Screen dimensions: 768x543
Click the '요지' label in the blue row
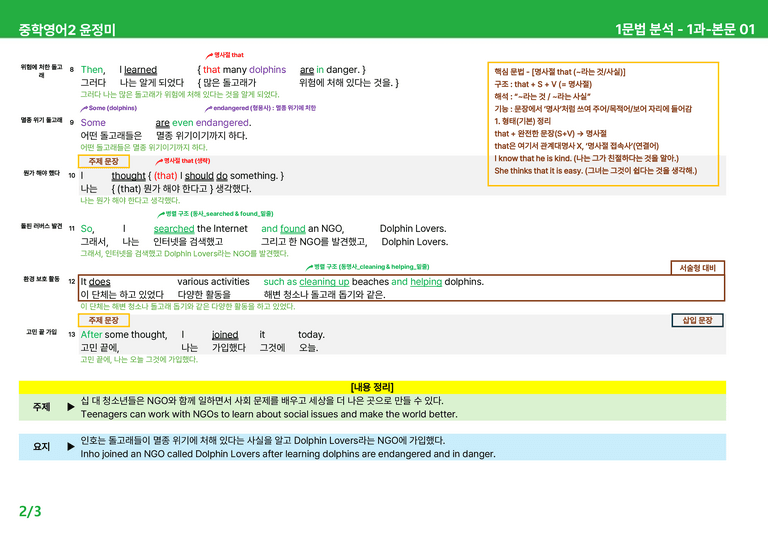(x=42, y=447)
